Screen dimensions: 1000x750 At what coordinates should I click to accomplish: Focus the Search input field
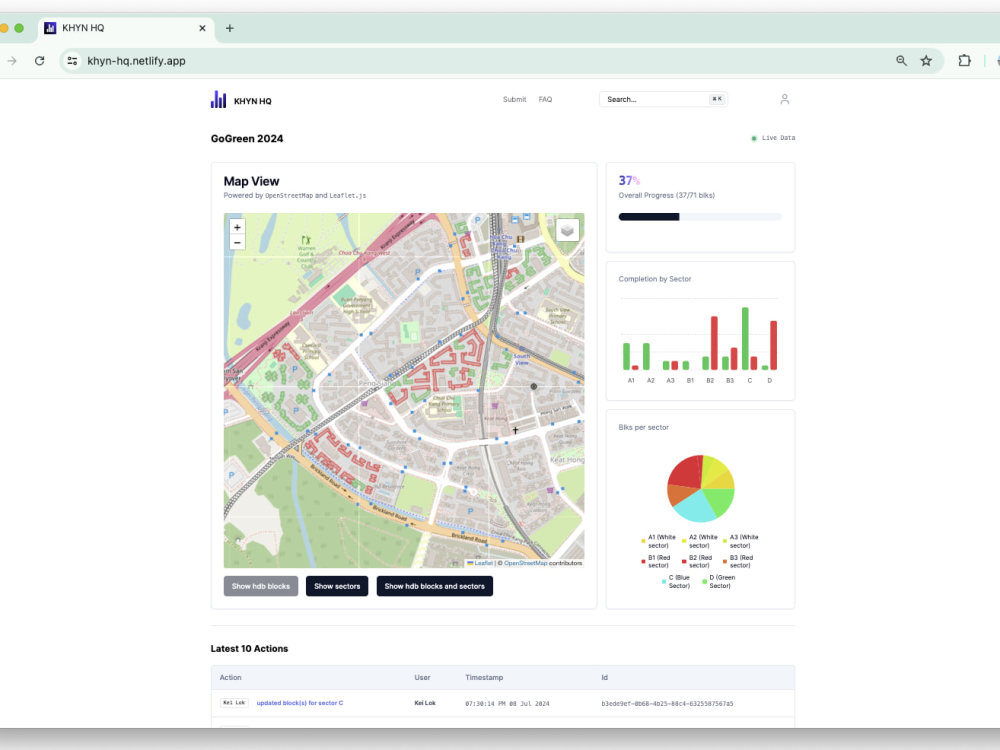663,99
